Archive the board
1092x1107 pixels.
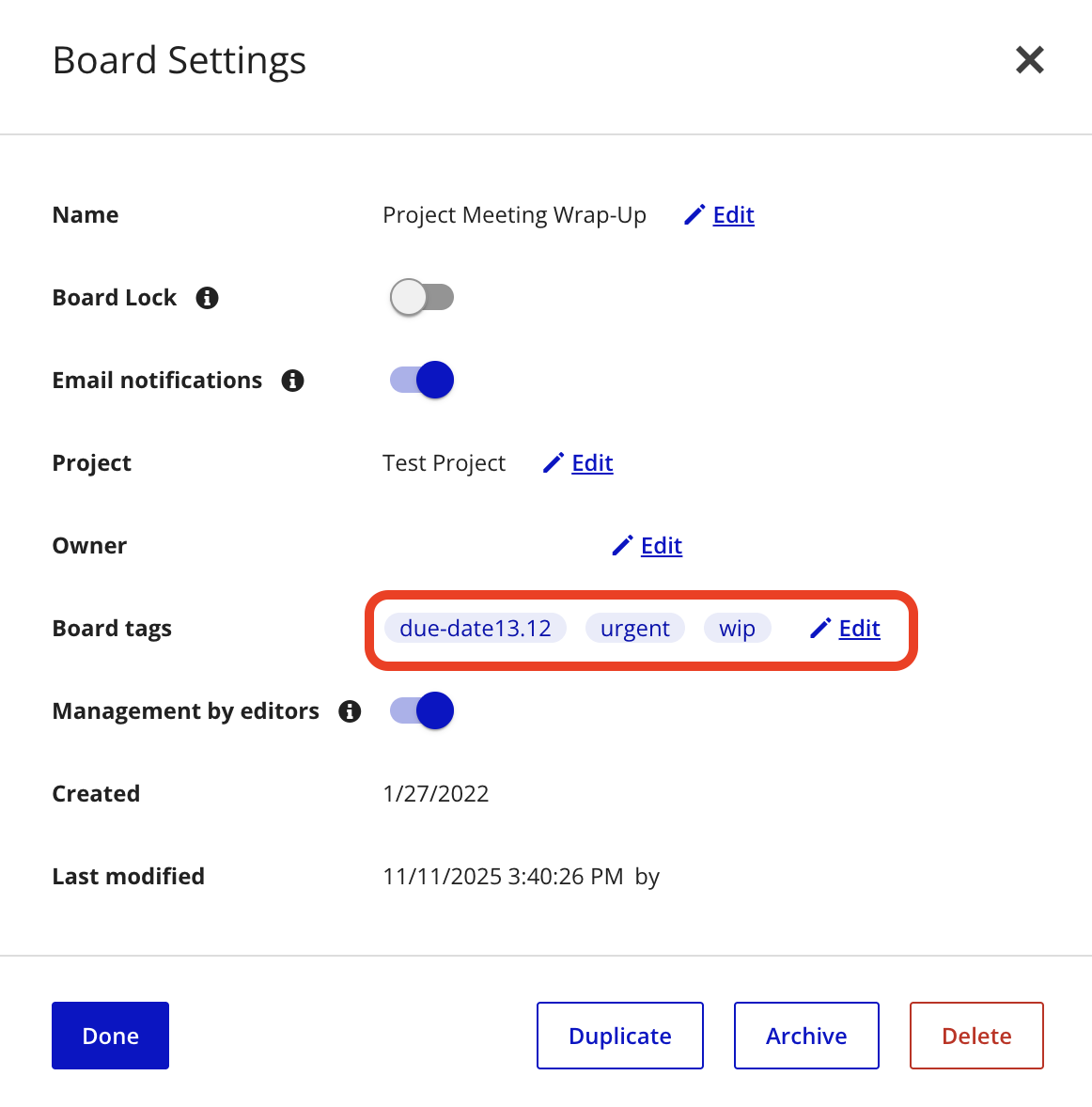pyautogui.click(x=806, y=1036)
